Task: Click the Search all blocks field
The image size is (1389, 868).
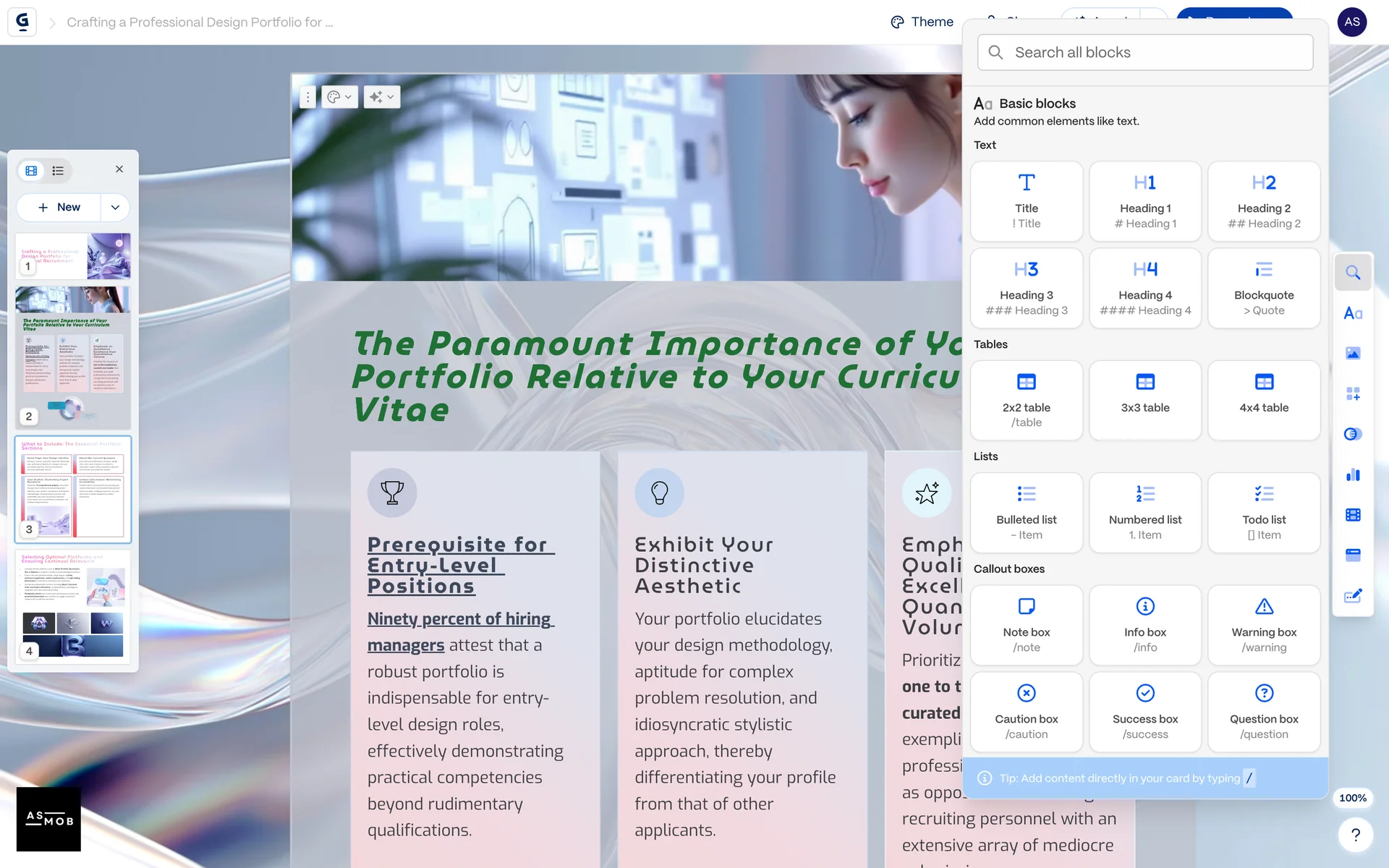Action: (1144, 52)
